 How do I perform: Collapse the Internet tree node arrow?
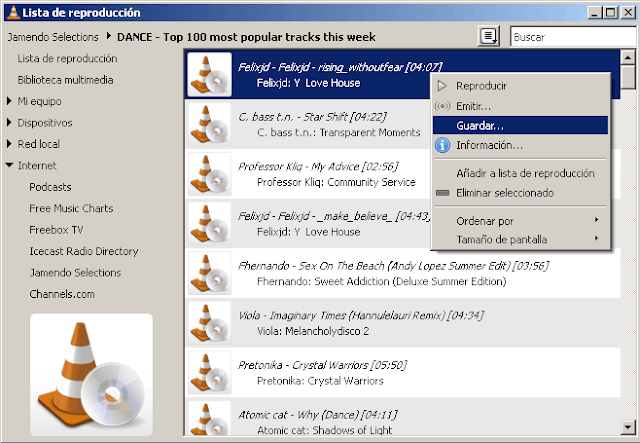pos(9,165)
